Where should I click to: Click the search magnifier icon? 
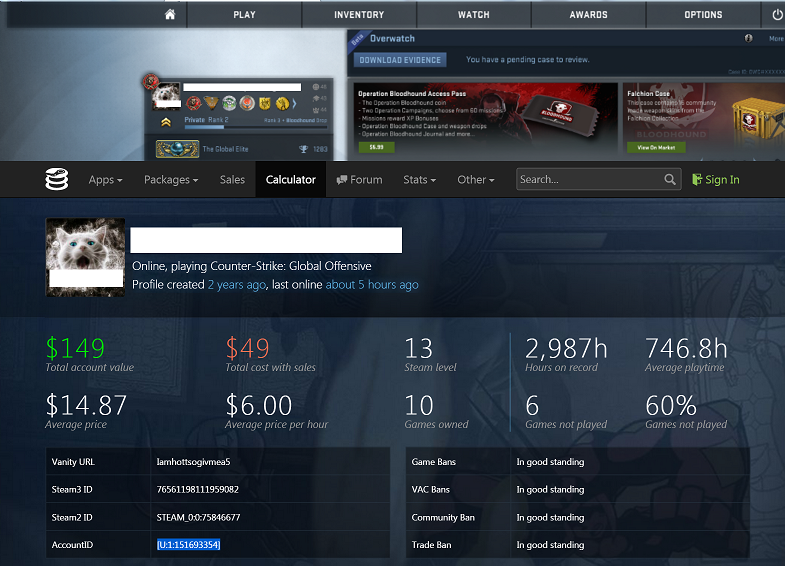(670, 179)
